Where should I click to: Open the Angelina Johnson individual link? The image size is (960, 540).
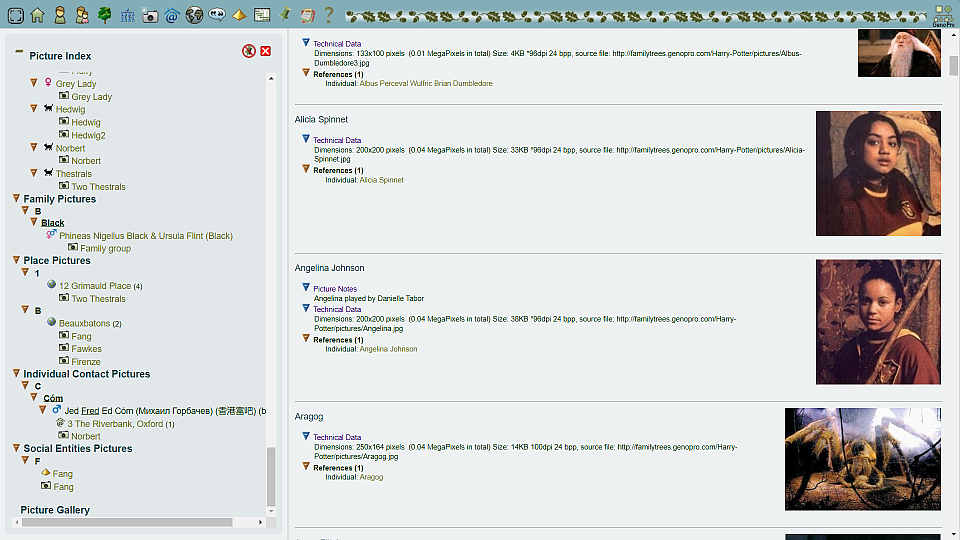point(388,349)
